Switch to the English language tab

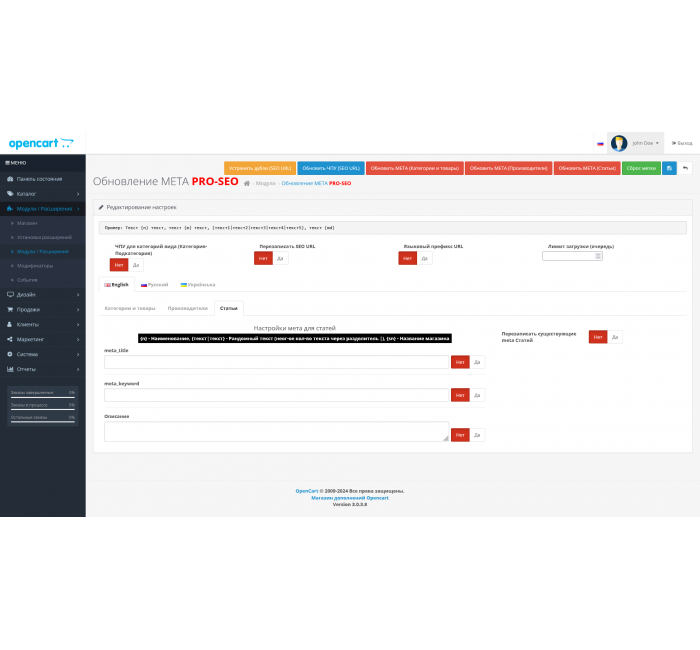[117, 285]
